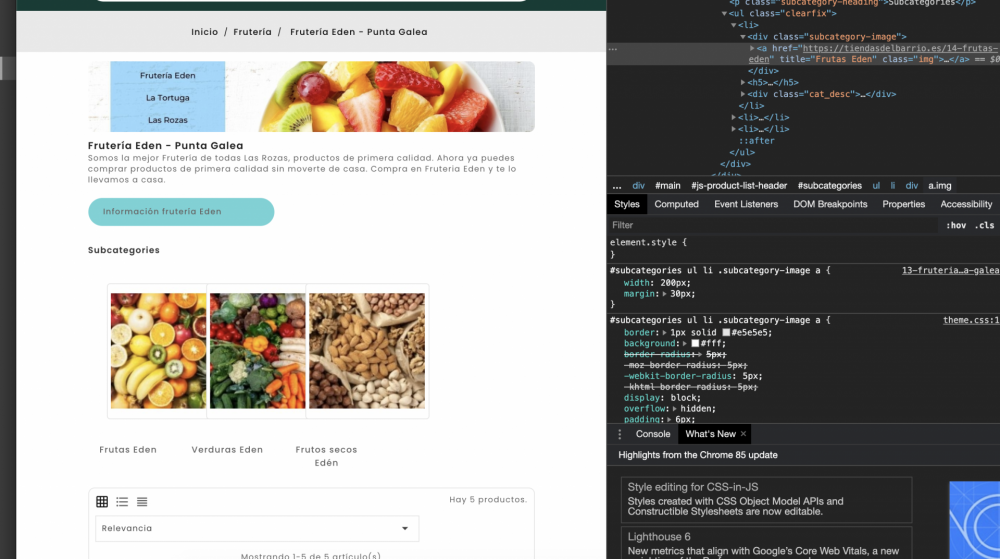This screenshot has width=1000, height=559.
Task: Open the Accessibility tab
Action: [x=966, y=205]
